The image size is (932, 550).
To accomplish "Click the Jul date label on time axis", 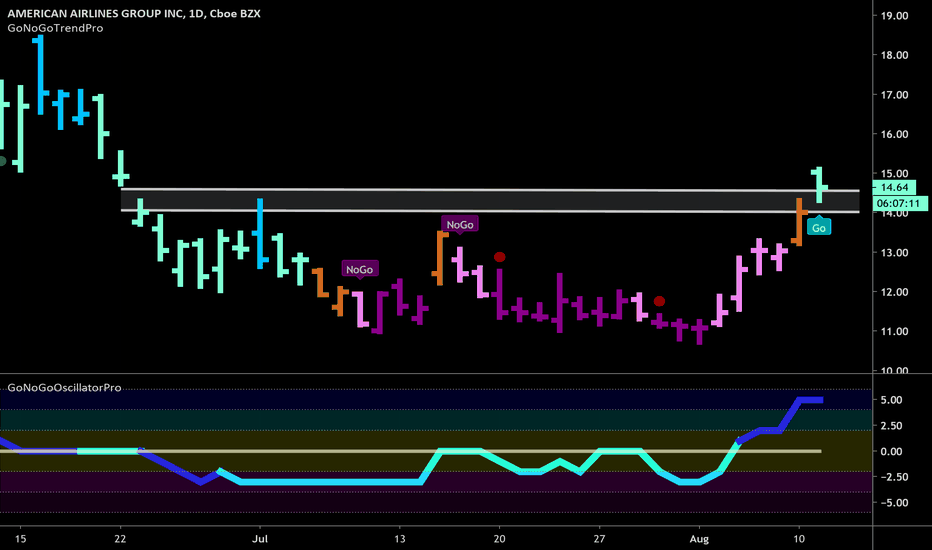I will (260, 539).
